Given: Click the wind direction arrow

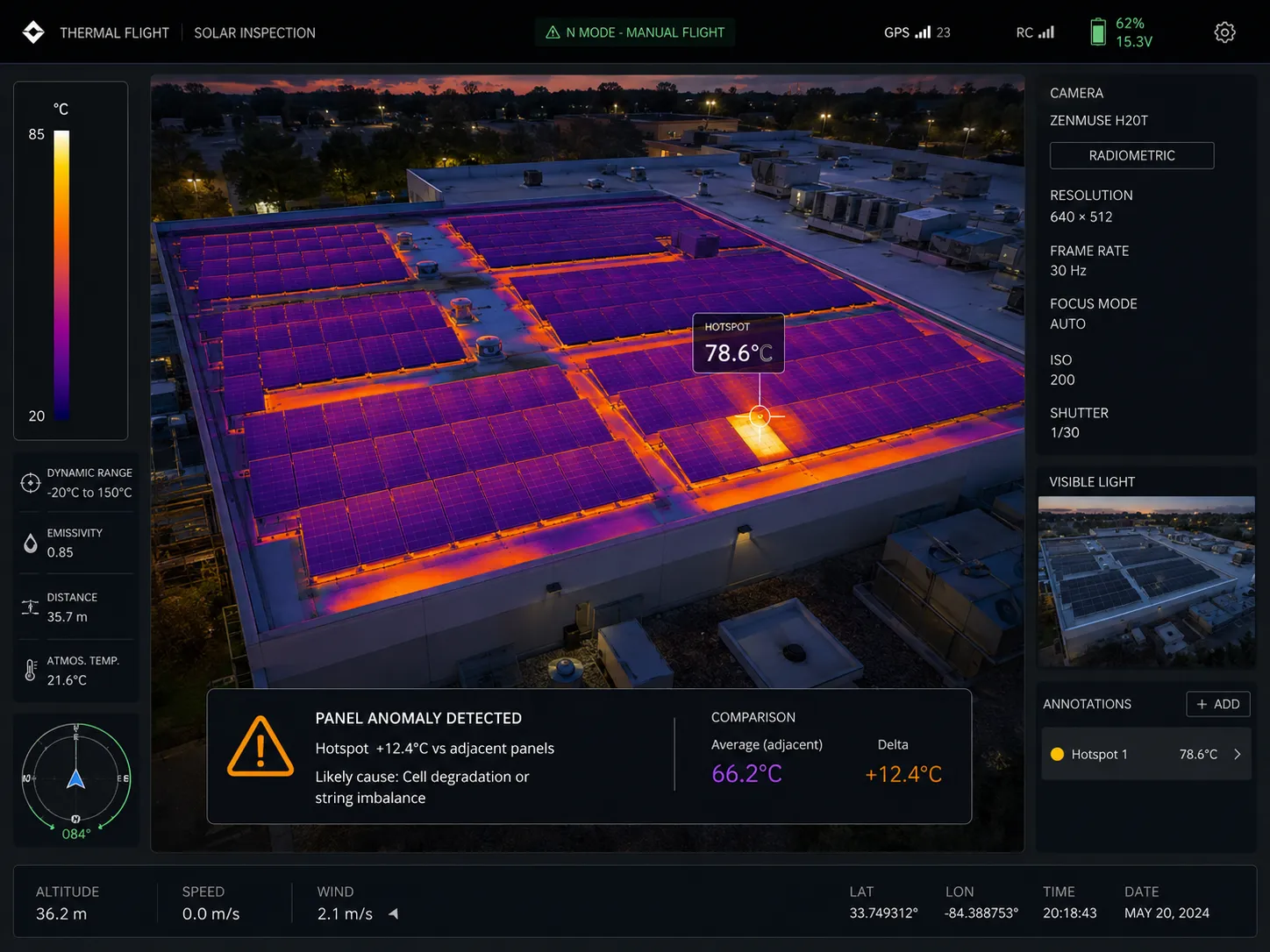Looking at the screenshot, I should (x=393, y=913).
